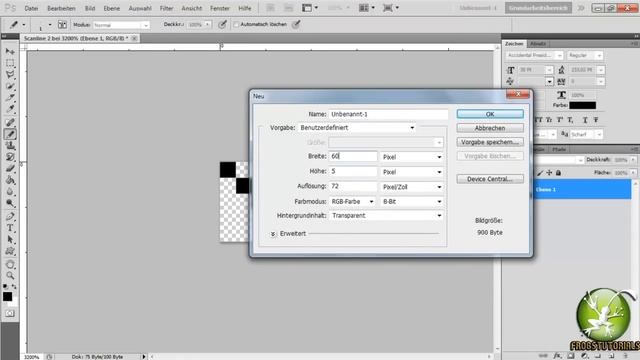
Task: Toggle Subscript text style button
Action: coord(570,120)
